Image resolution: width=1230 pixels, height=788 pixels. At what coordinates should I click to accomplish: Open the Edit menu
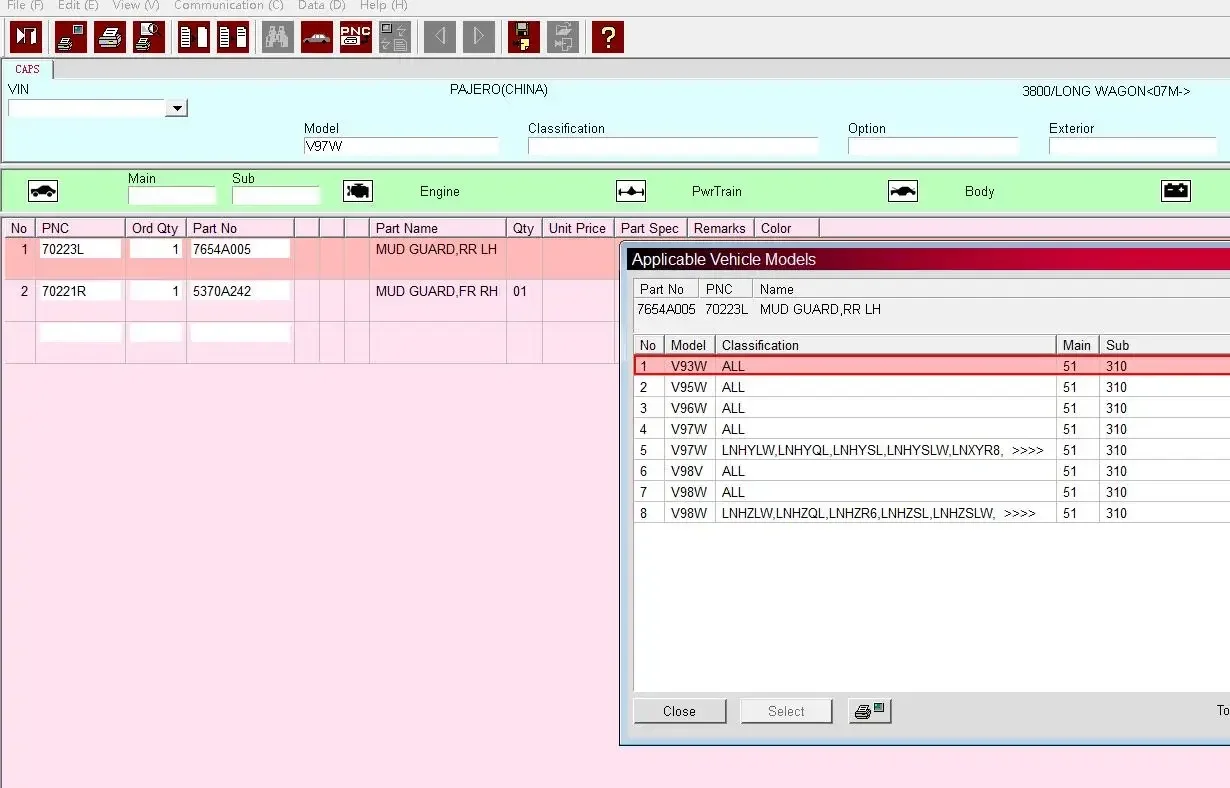pos(78,5)
